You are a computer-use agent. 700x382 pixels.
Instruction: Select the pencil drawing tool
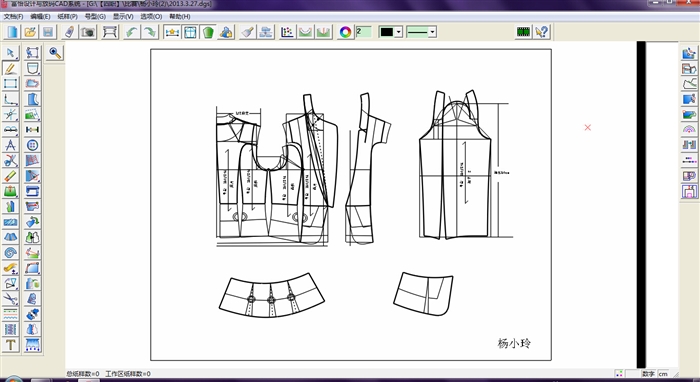coord(10,68)
